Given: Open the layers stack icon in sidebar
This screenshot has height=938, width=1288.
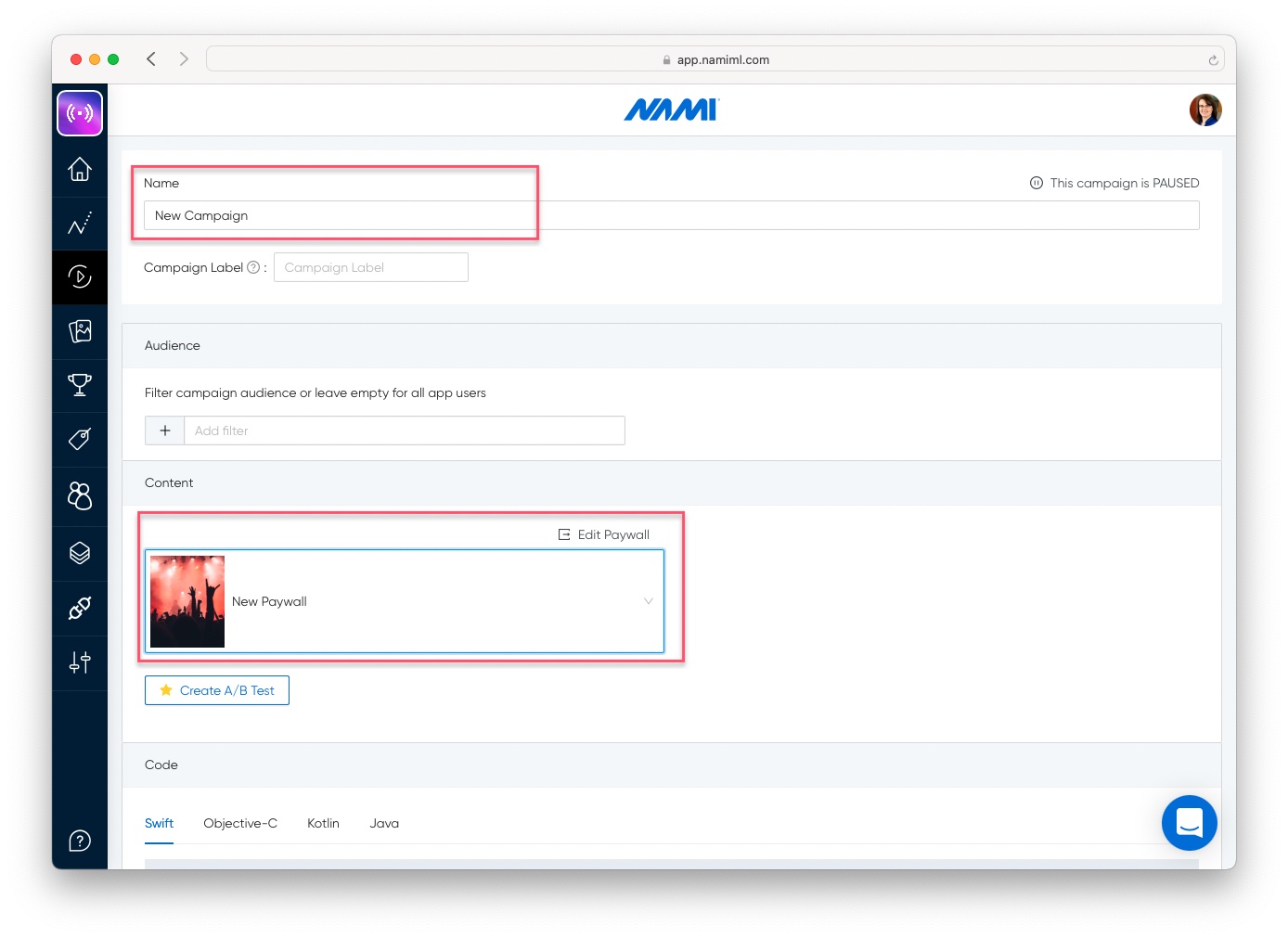Looking at the screenshot, I should (x=80, y=553).
